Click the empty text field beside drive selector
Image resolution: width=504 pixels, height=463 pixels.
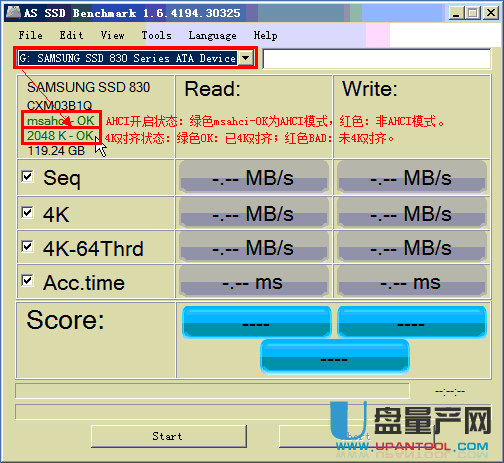coord(377,59)
